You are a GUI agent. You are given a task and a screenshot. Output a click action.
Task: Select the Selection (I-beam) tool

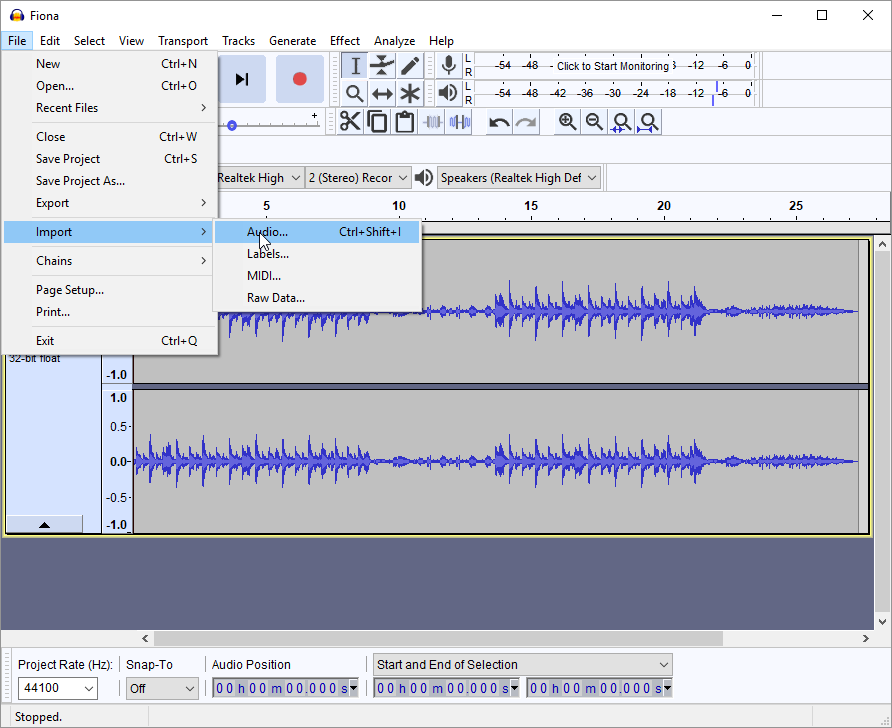tap(354, 66)
